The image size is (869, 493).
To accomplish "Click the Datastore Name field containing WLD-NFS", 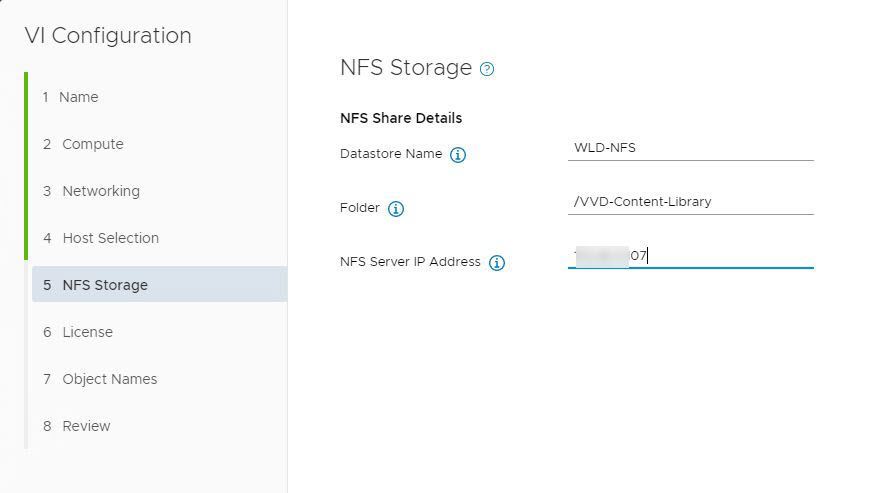I will pyautogui.click(x=690, y=148).
